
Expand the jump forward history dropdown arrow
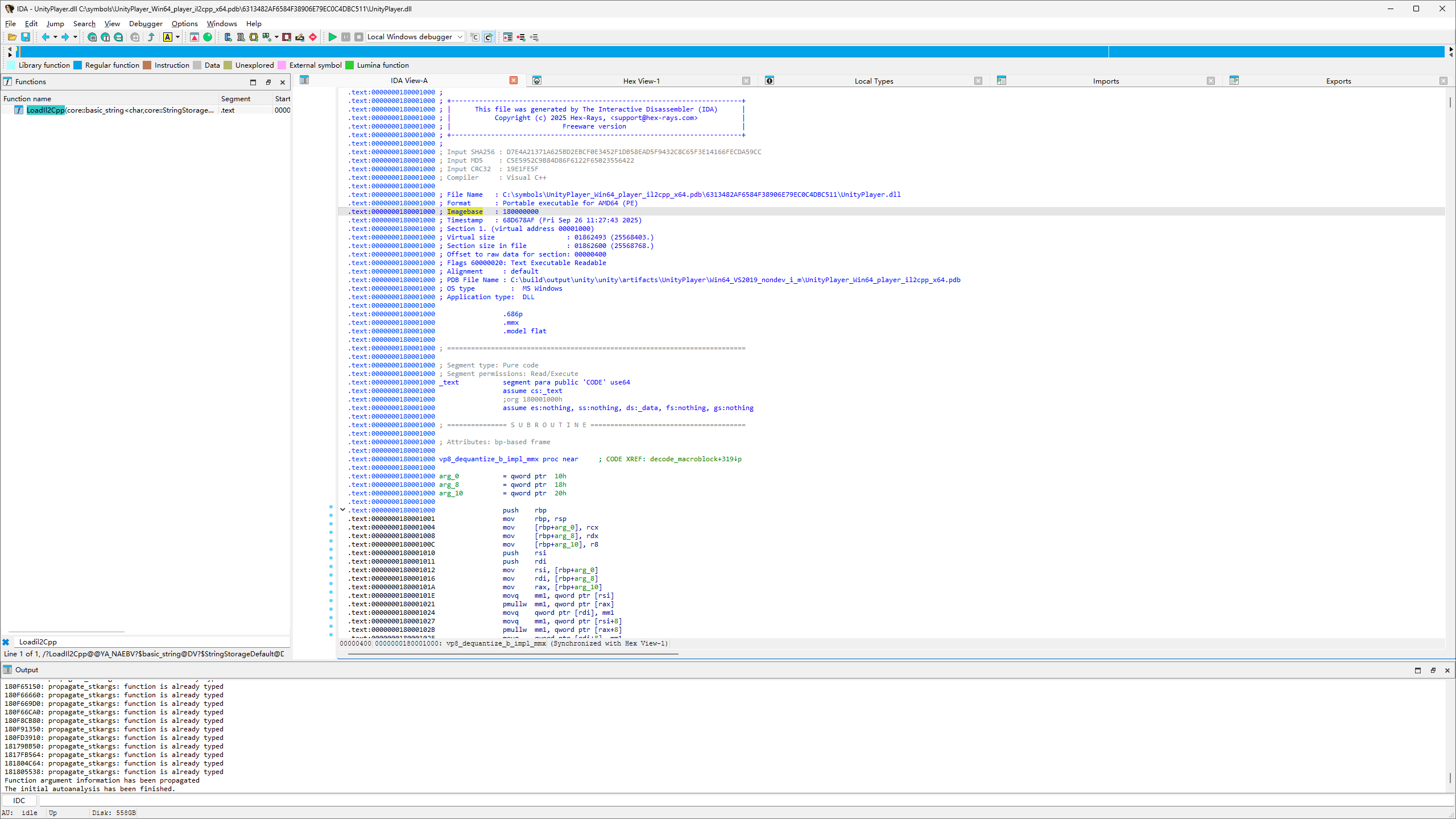pos(75,37)
